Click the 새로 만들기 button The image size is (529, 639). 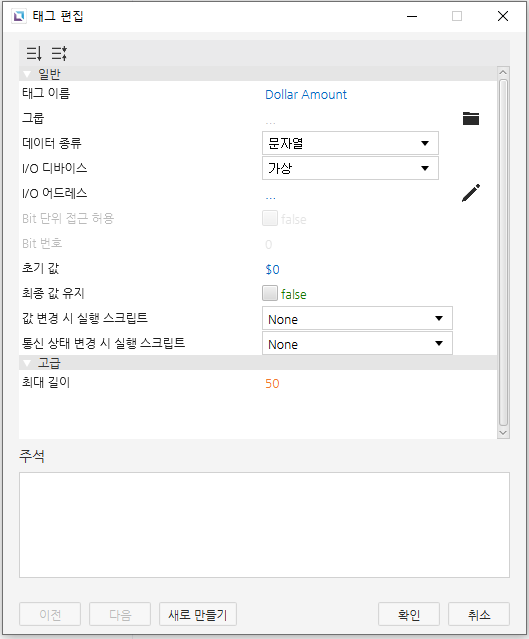pyautogui.click(x=198, y=614)
